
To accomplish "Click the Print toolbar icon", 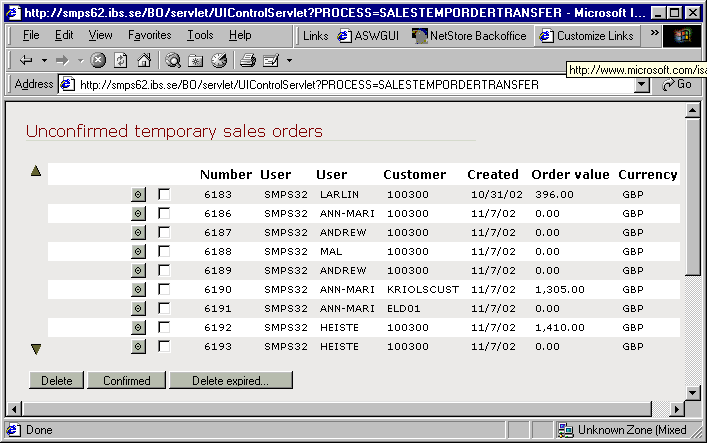I will tap(248, 60).
